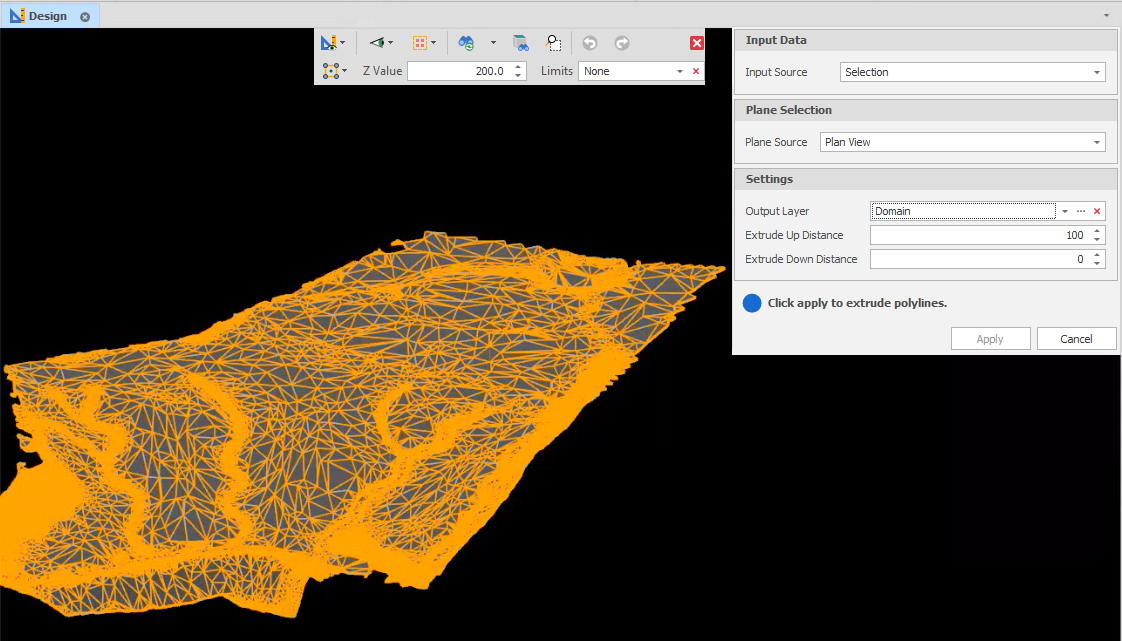The width and height of the screenshot is (1122, 641).
Task: Expand the Plane Source dropdown
Action: pyautogui.click(x=1096, y=142)
